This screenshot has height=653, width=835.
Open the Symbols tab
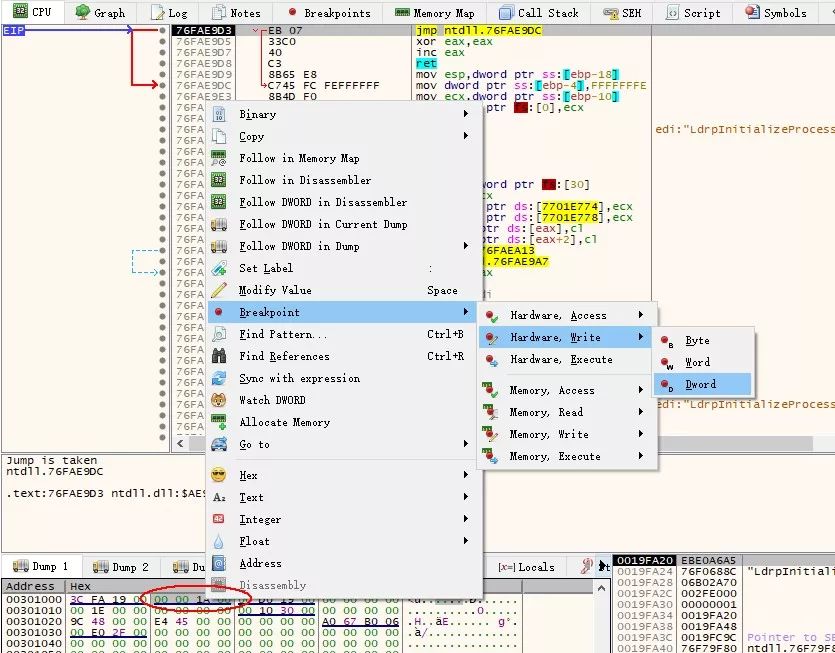pos(775,12)
